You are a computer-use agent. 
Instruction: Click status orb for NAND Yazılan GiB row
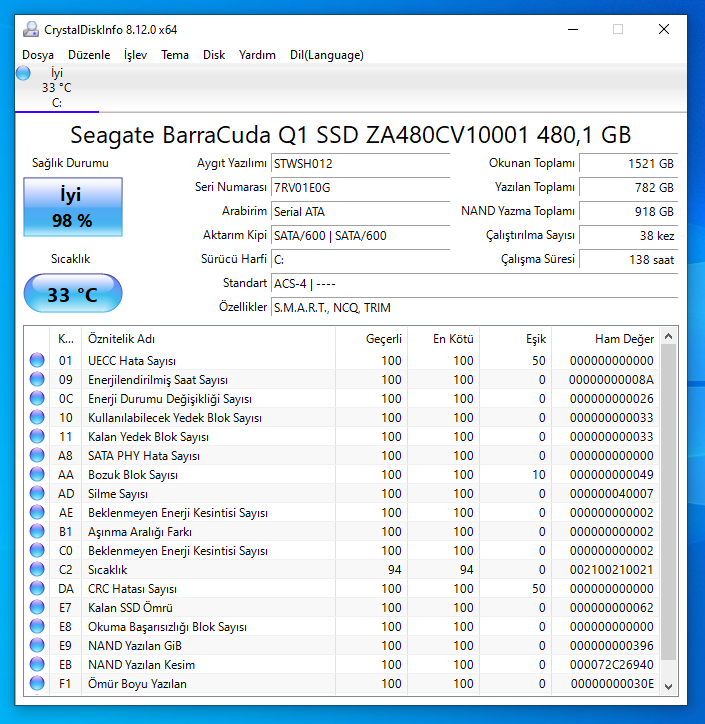37,646
